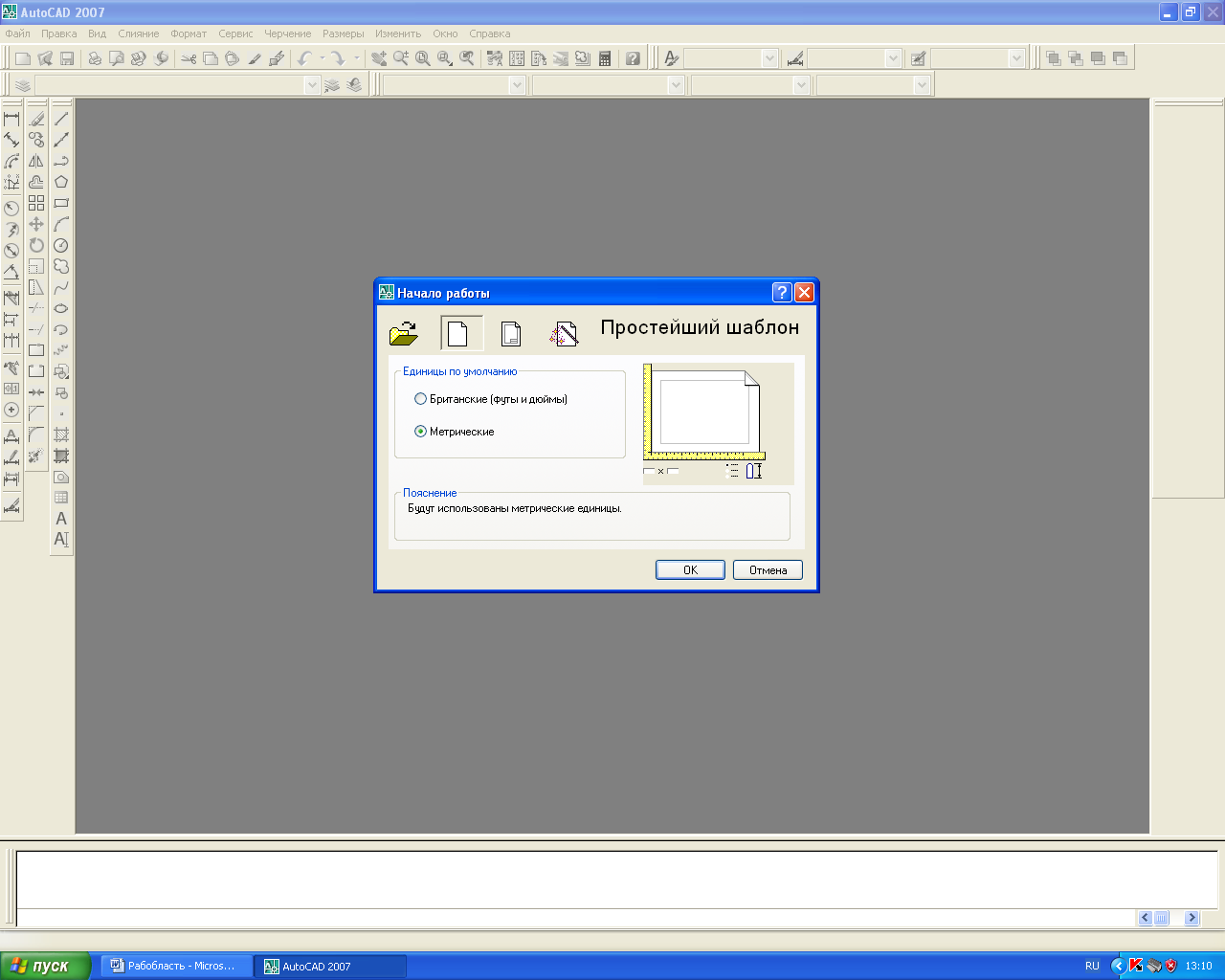Choose the Erase tool
Screen dimensions: 1225x980
tap(36, 119)
